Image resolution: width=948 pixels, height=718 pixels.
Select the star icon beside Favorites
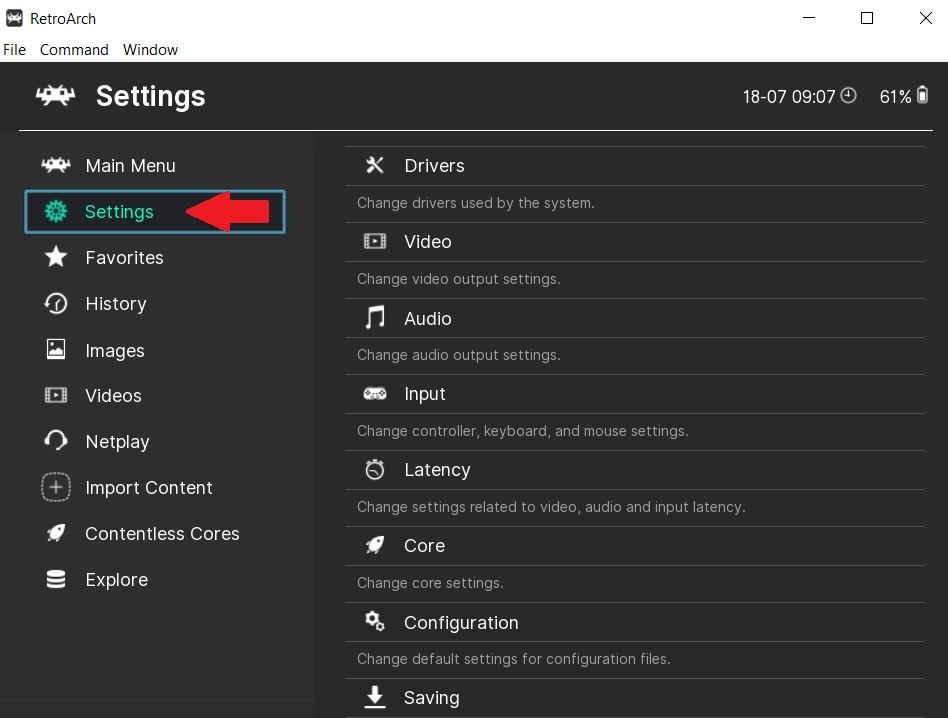55,257
